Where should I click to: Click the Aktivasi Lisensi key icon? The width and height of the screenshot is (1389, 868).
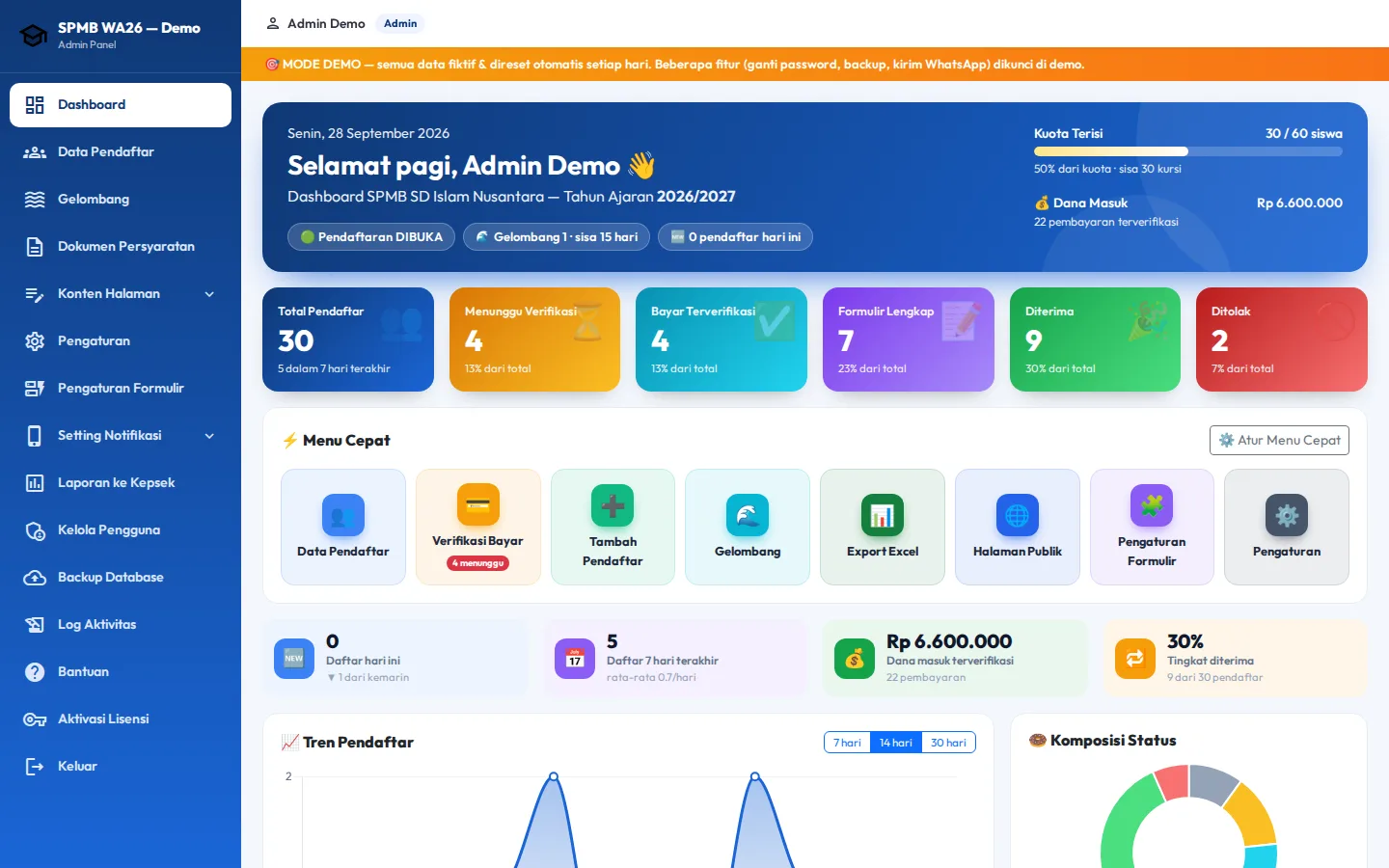pyautogui.click(x=35, y=719)
